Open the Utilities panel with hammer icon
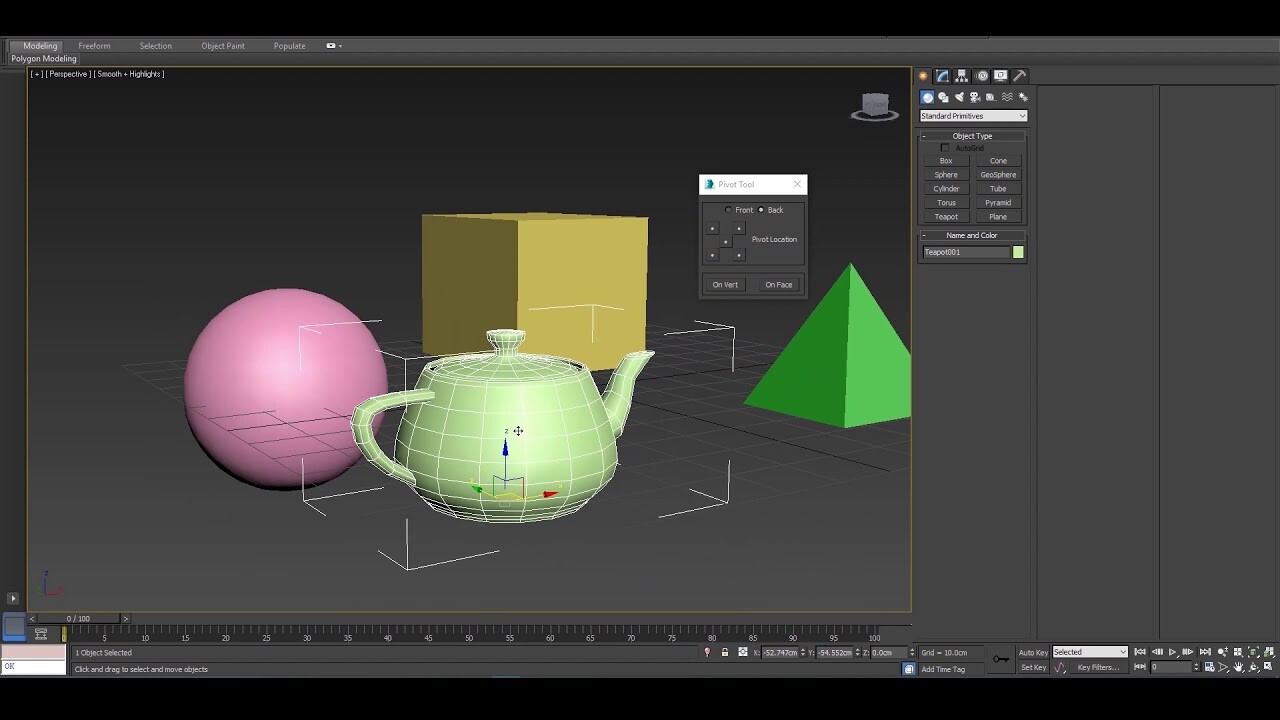The image size is (1280, 720). pos(1019,75)
